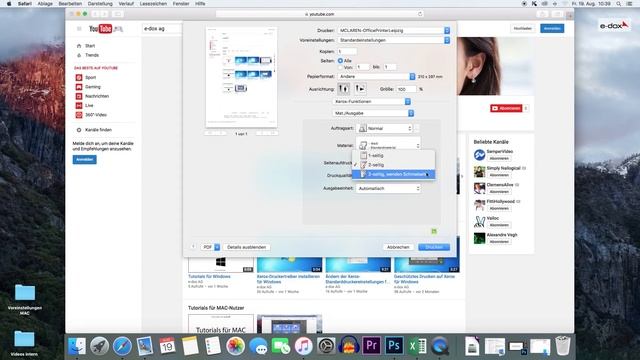Open QuickTime Player from dock
The image size is (640, 360).
(x=439, y=346)
